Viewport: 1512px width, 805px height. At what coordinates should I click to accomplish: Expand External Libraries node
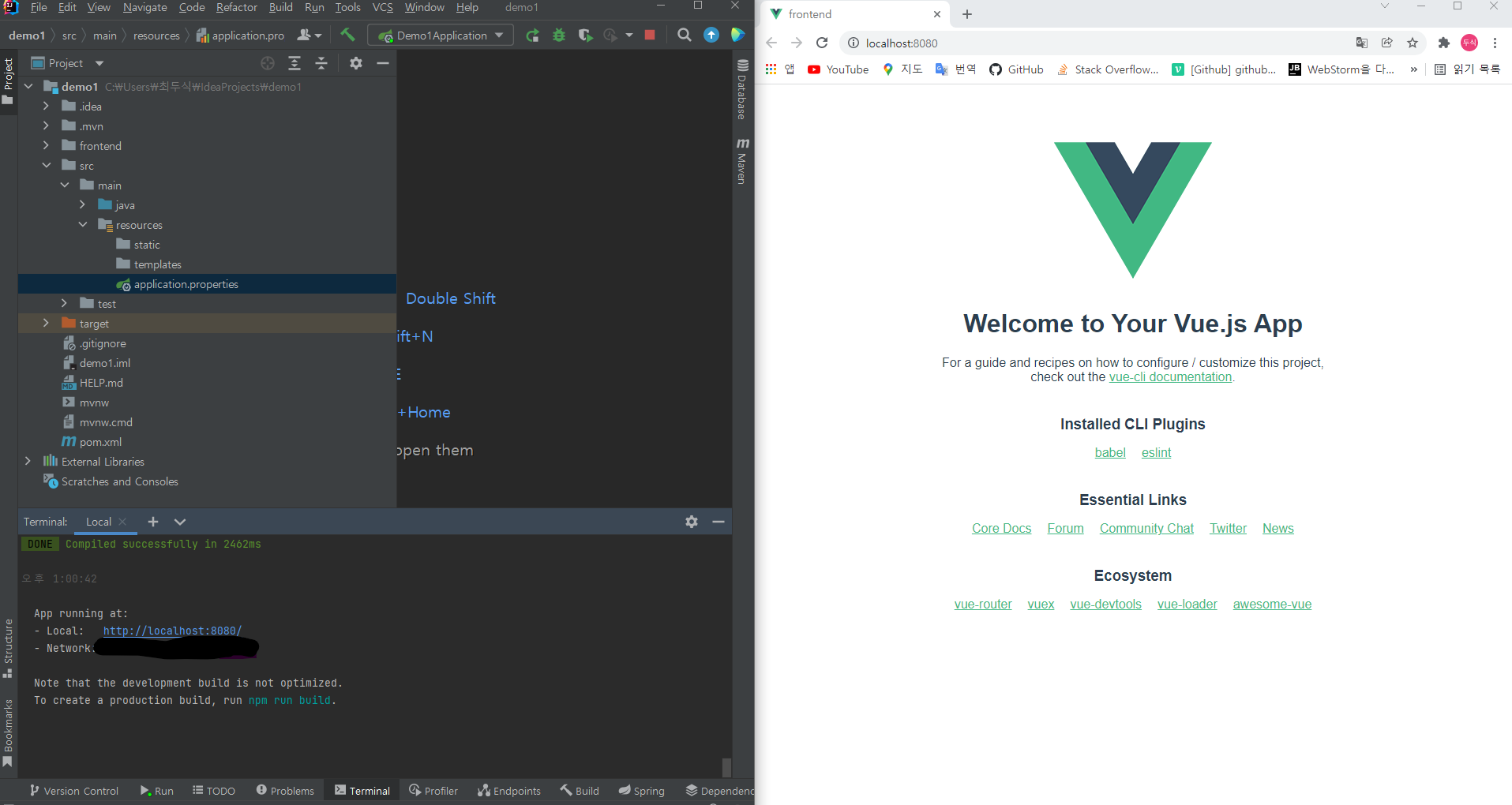tap(28, 461)
